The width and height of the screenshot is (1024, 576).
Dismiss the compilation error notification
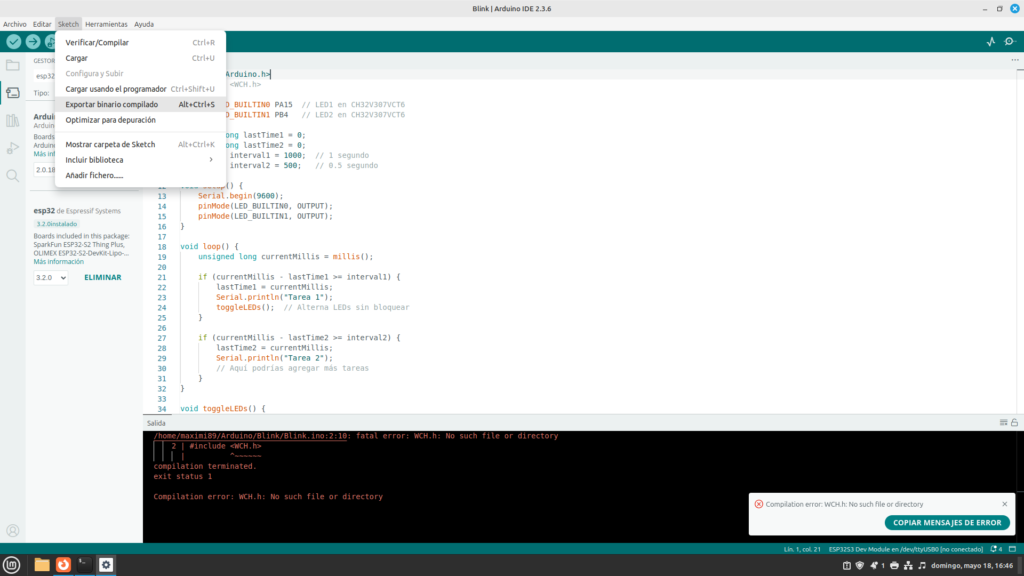[1005, 504]
